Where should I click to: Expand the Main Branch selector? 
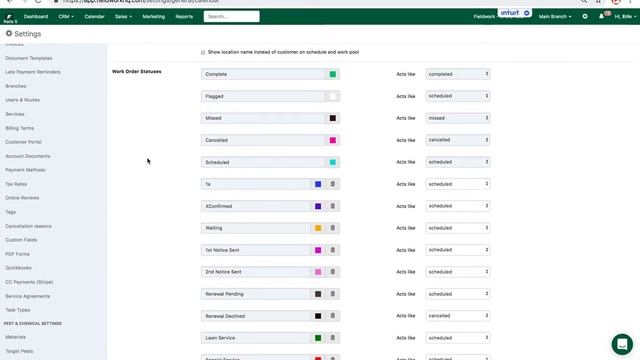point(555,17)
